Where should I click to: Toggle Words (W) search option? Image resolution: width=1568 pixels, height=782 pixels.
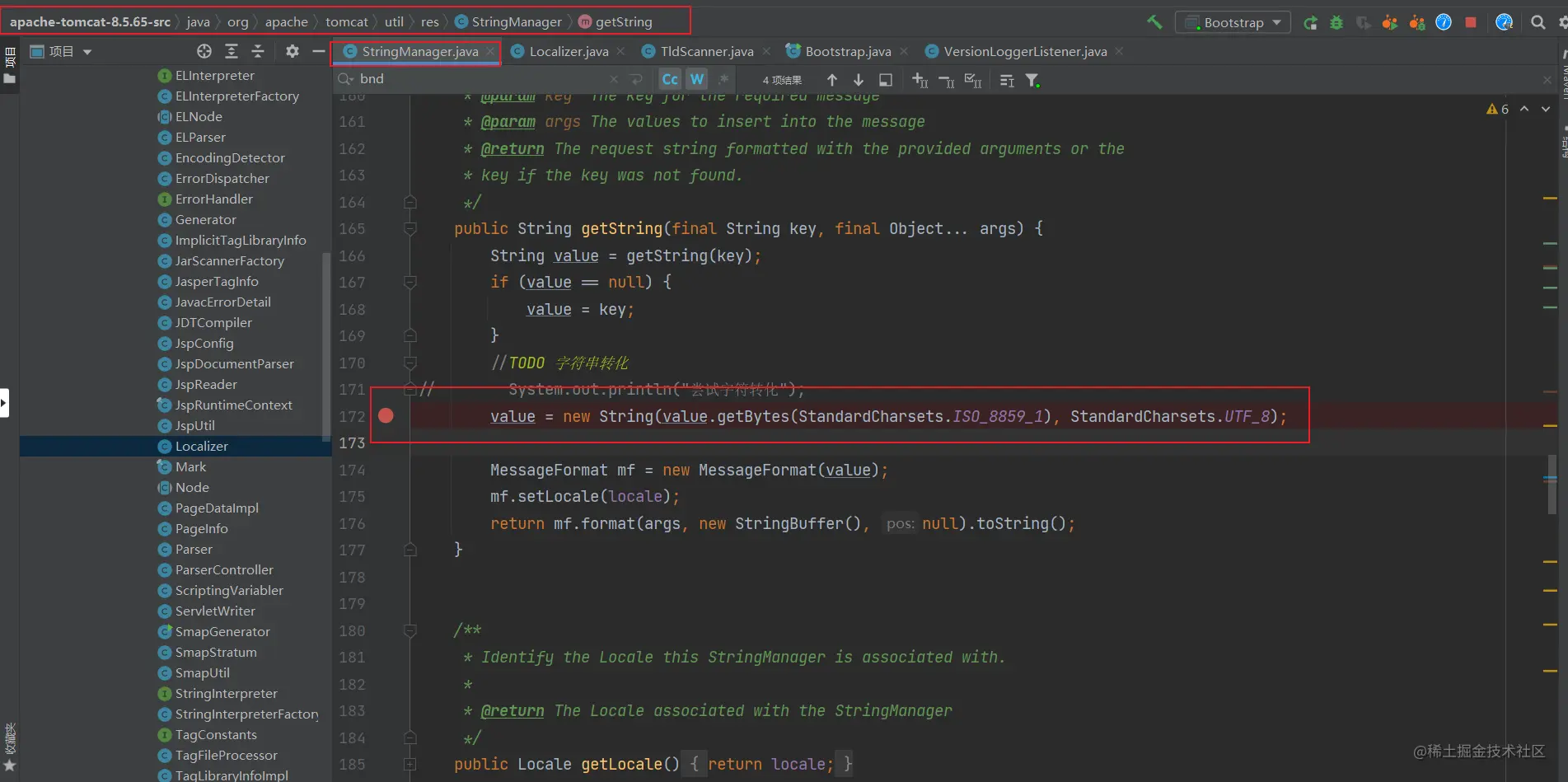click(697, 79)
